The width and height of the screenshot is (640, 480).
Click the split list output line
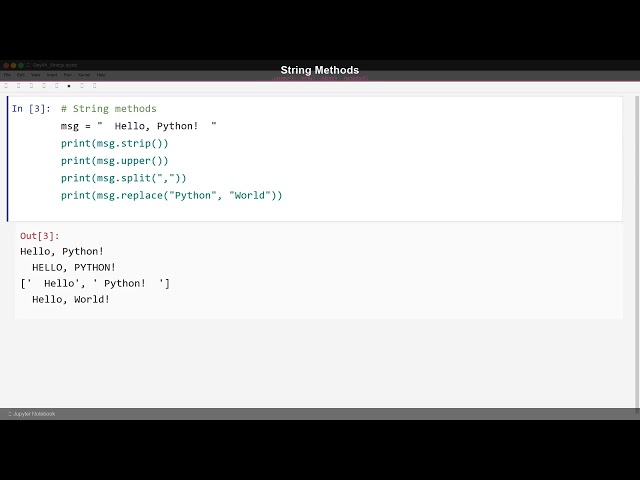[x=95, y=283]
